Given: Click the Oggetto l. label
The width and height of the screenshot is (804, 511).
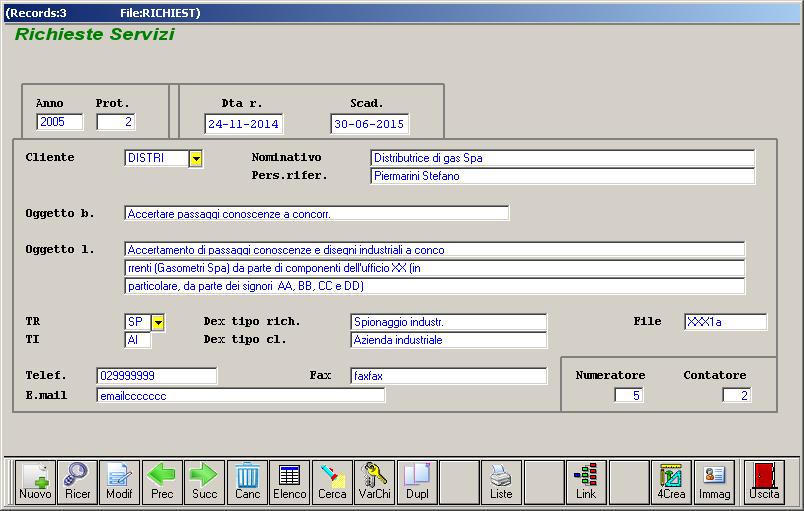Looking at the screenshot, I should [x=60, y=250].
